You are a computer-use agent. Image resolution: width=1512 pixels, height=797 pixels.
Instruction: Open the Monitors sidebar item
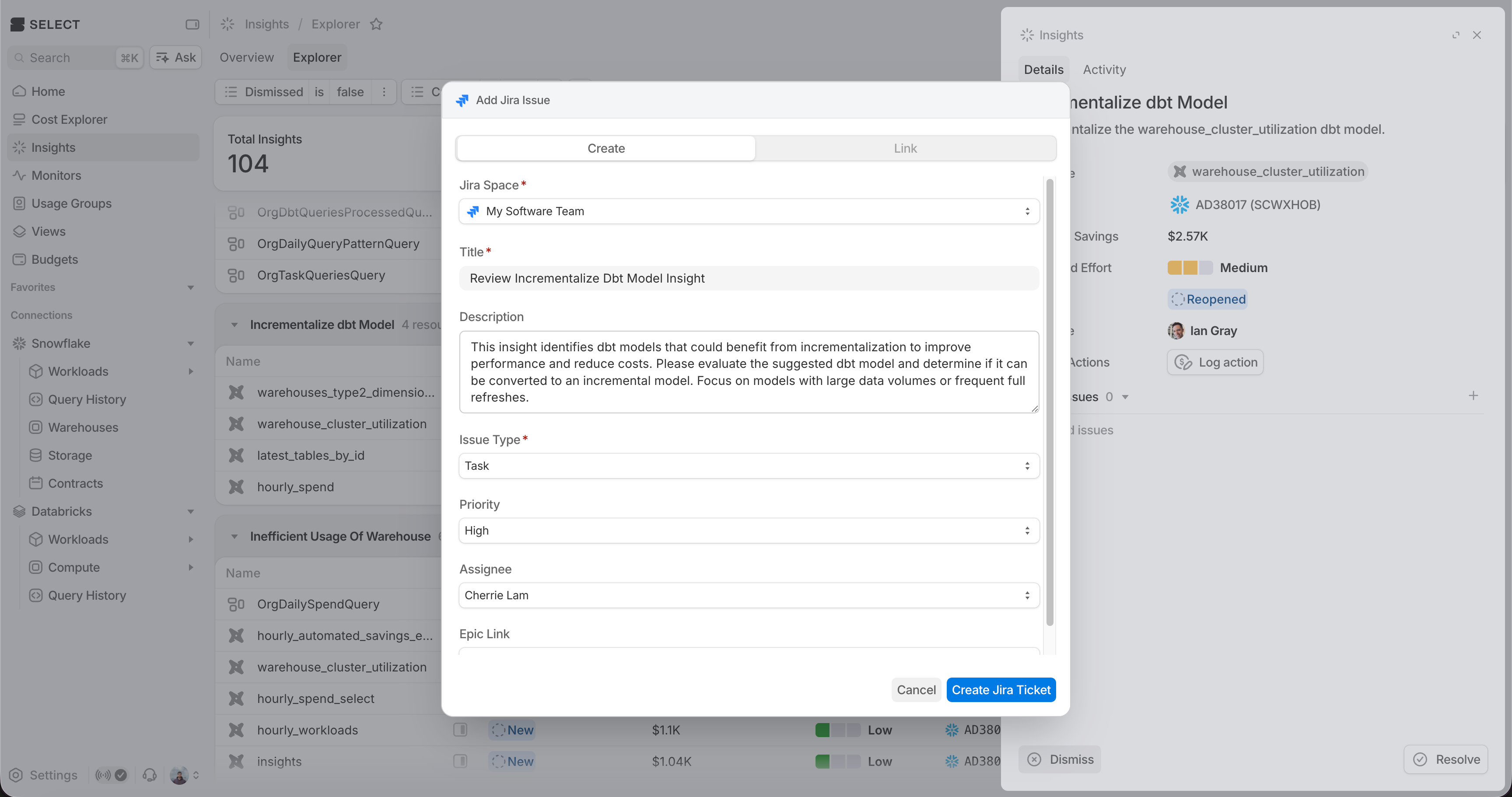56,175
